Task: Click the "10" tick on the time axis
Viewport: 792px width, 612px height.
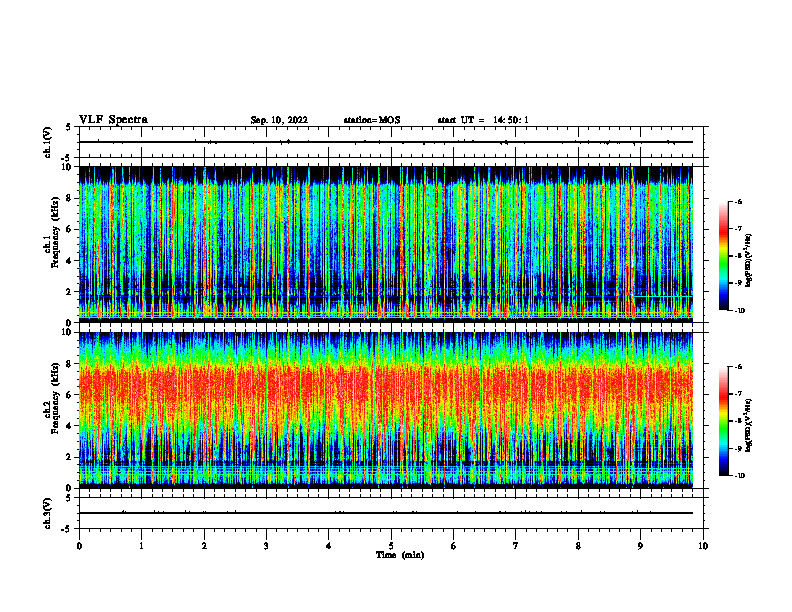Action: [703, 546]
